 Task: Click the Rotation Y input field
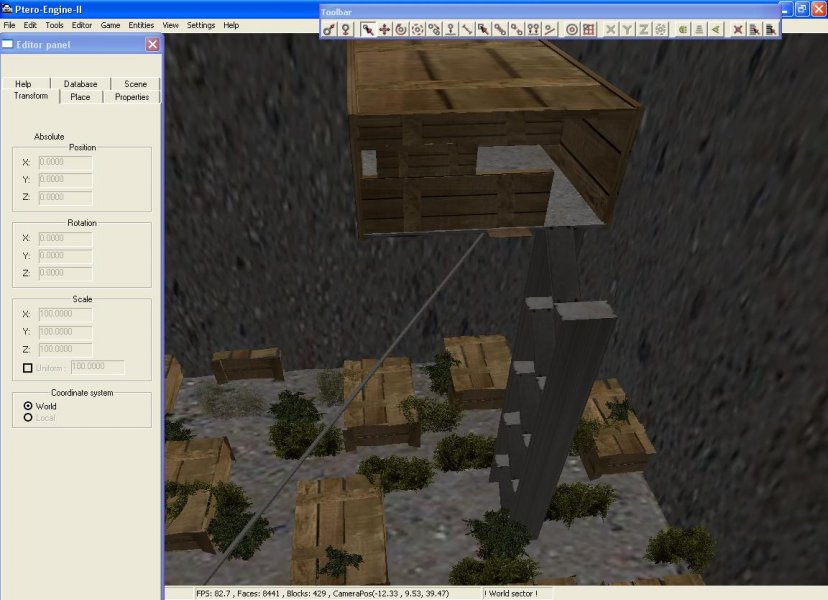pos(65,256)
